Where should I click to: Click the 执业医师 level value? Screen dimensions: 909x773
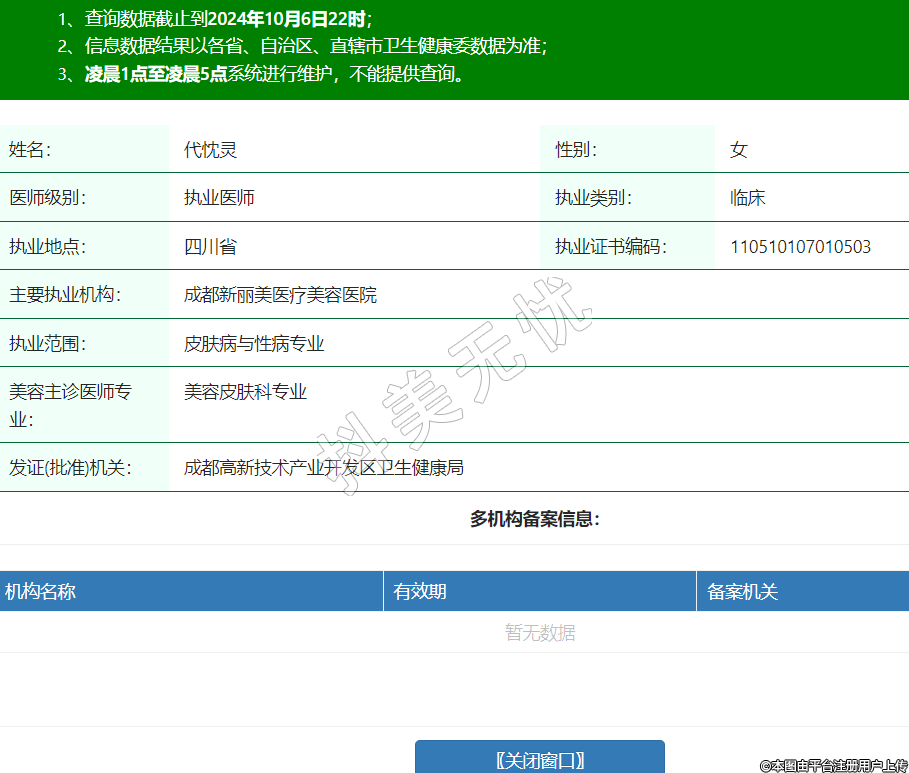coord(219,198)
